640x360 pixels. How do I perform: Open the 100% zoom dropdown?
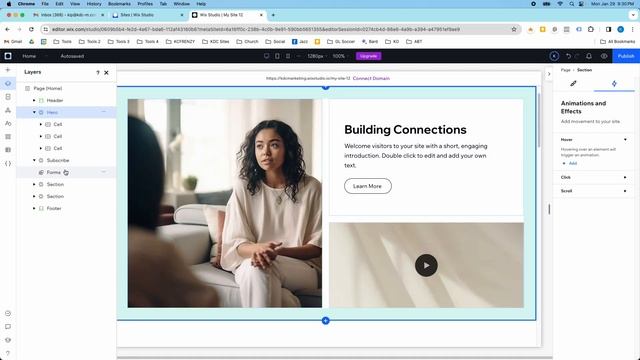340,56
